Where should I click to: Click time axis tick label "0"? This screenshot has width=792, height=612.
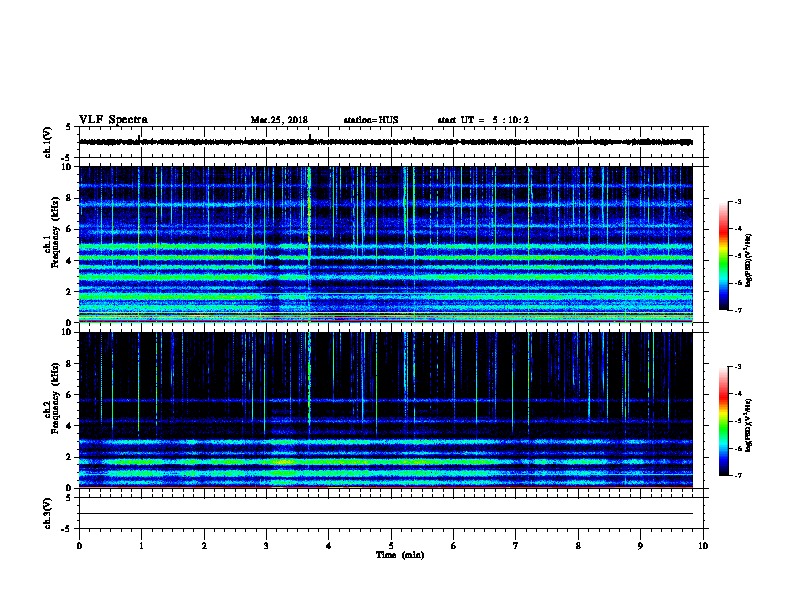point(79,546)
